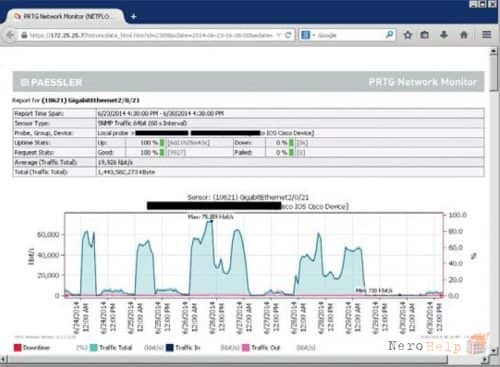
Task: Open the hamburger menu icon
Action: click(x=487, y=35)
